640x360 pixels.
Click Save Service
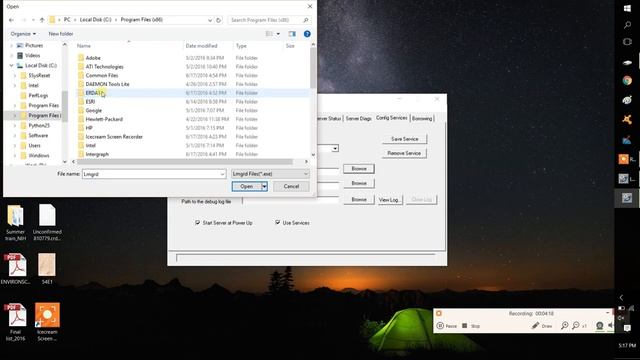[404, 139]
